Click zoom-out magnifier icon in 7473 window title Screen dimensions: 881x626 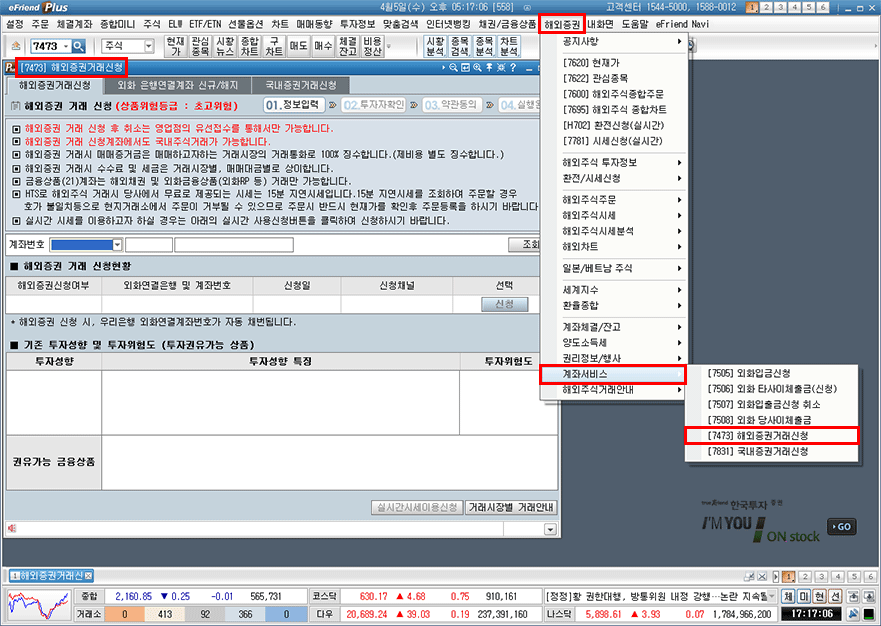(x=453, y=67)
